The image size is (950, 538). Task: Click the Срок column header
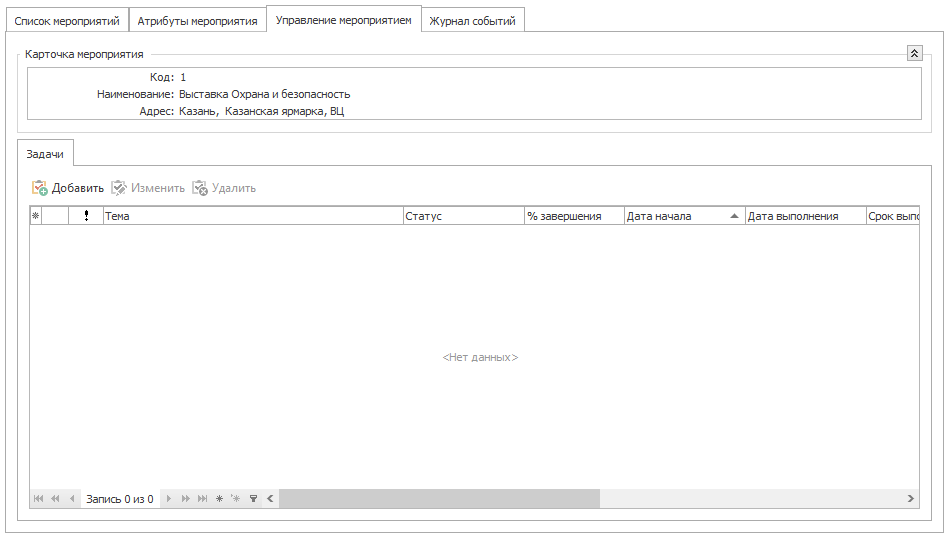point(893,216)
